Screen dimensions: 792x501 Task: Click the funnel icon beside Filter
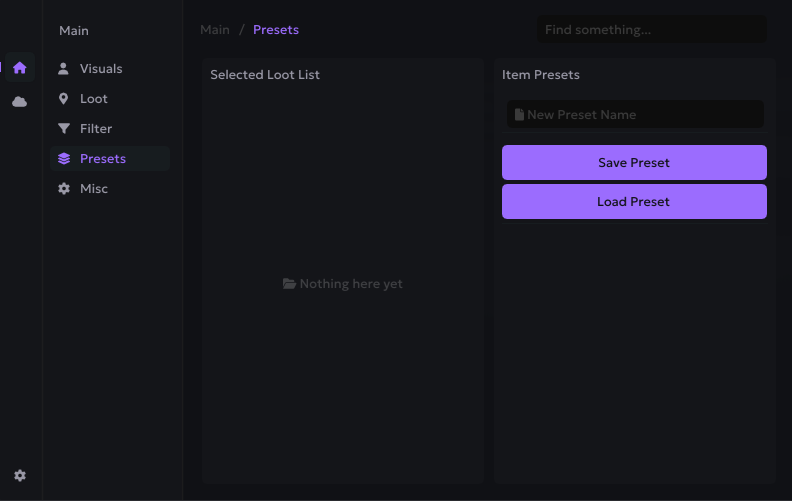[64, 129]
